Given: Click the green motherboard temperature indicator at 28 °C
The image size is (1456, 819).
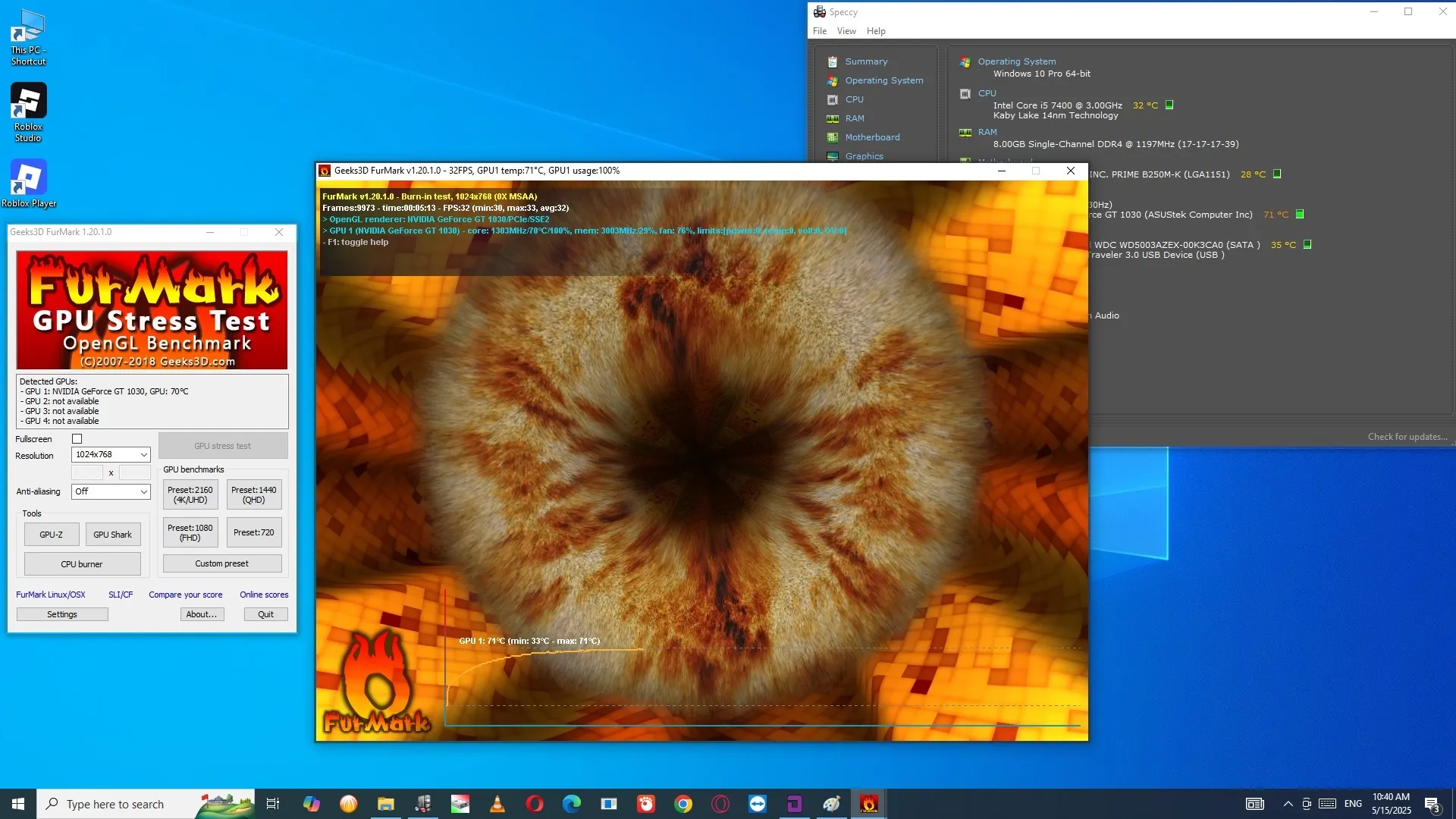Looking at the screenshot, I should coord(1277,174).
